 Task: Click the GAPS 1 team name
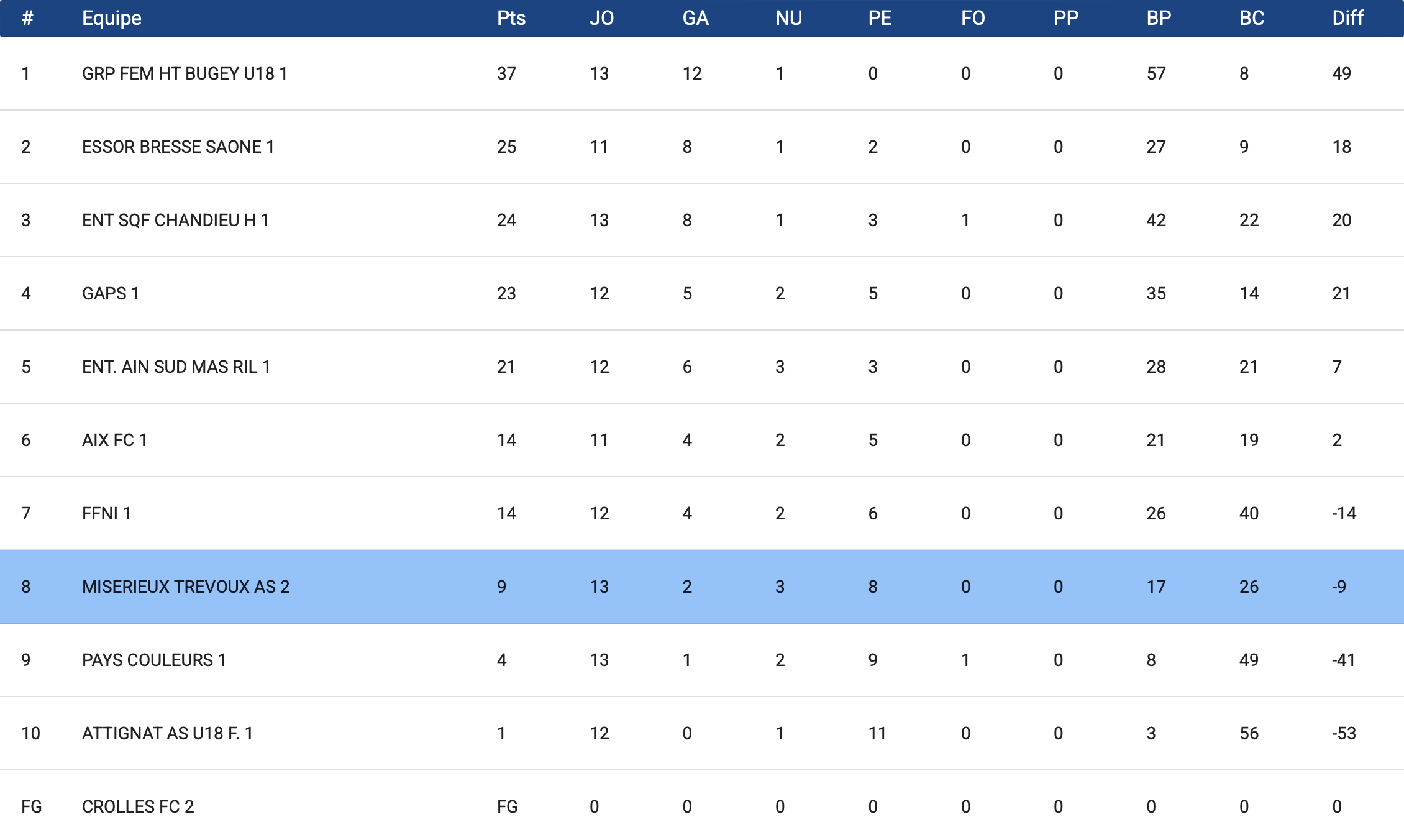tap(111, 294)
